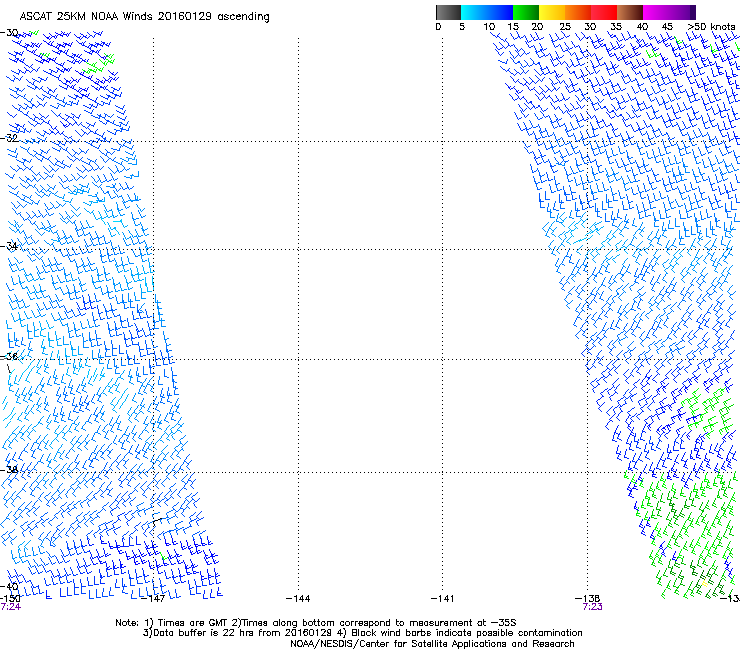The width and height of the screenshot is (740, 650).
Task: Click the "35" label under the color bar
Action: pos(616,27)
